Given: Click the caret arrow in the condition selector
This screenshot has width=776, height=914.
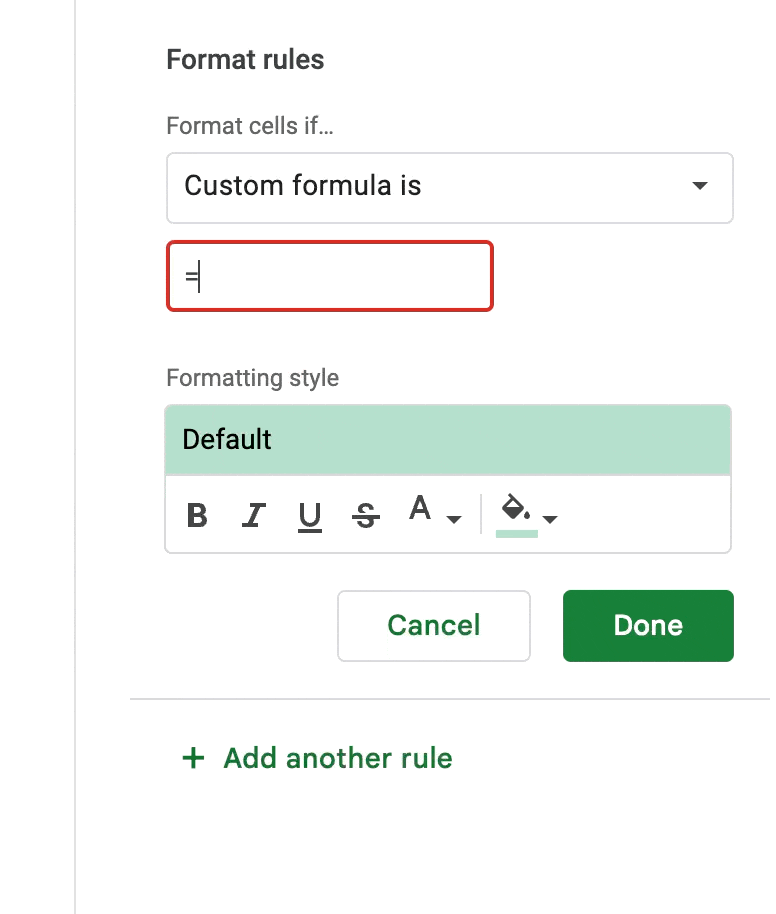Looking at the screenshot, I should (x=700, y=187).
